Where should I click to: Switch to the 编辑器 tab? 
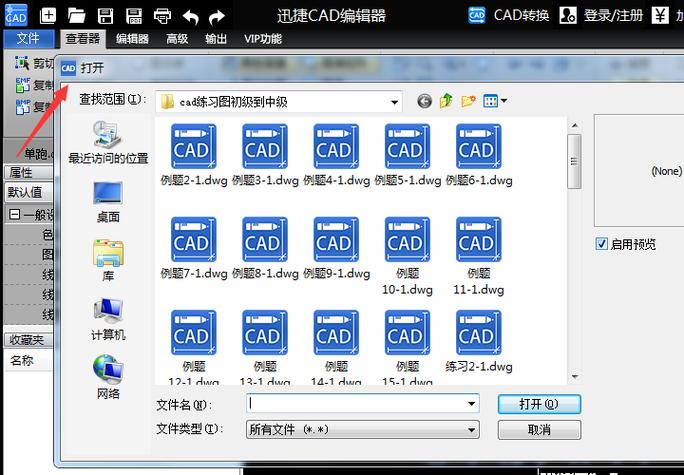tap(131, 39)
